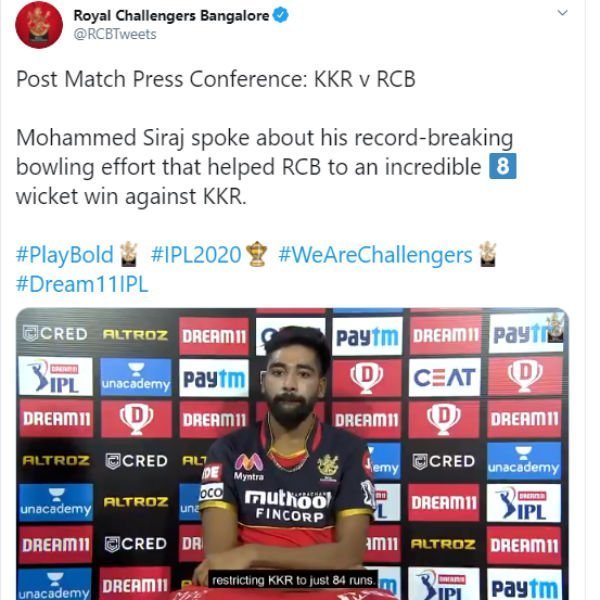The width and height of the screenshot is (600, 600).
Task: Open the #Dream11IPL hashtag
Action: (82, 284)
